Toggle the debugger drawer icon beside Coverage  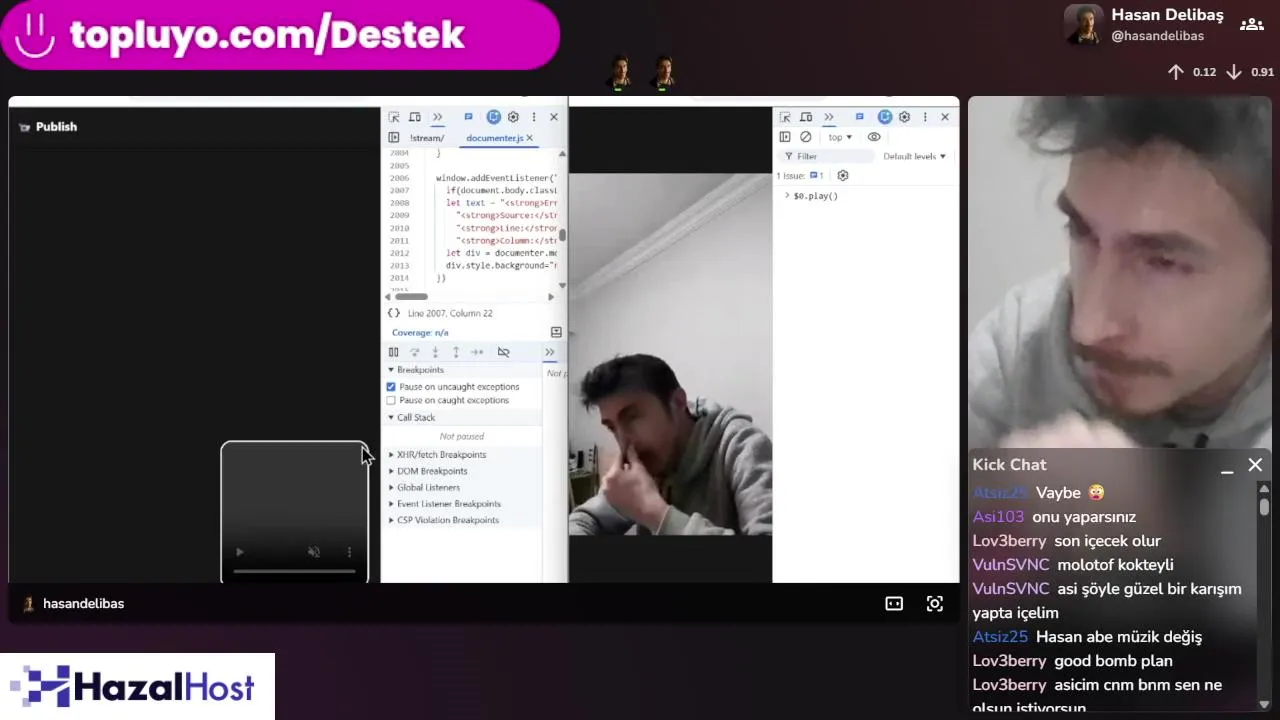pyautogui.click(x=556, y=332)
